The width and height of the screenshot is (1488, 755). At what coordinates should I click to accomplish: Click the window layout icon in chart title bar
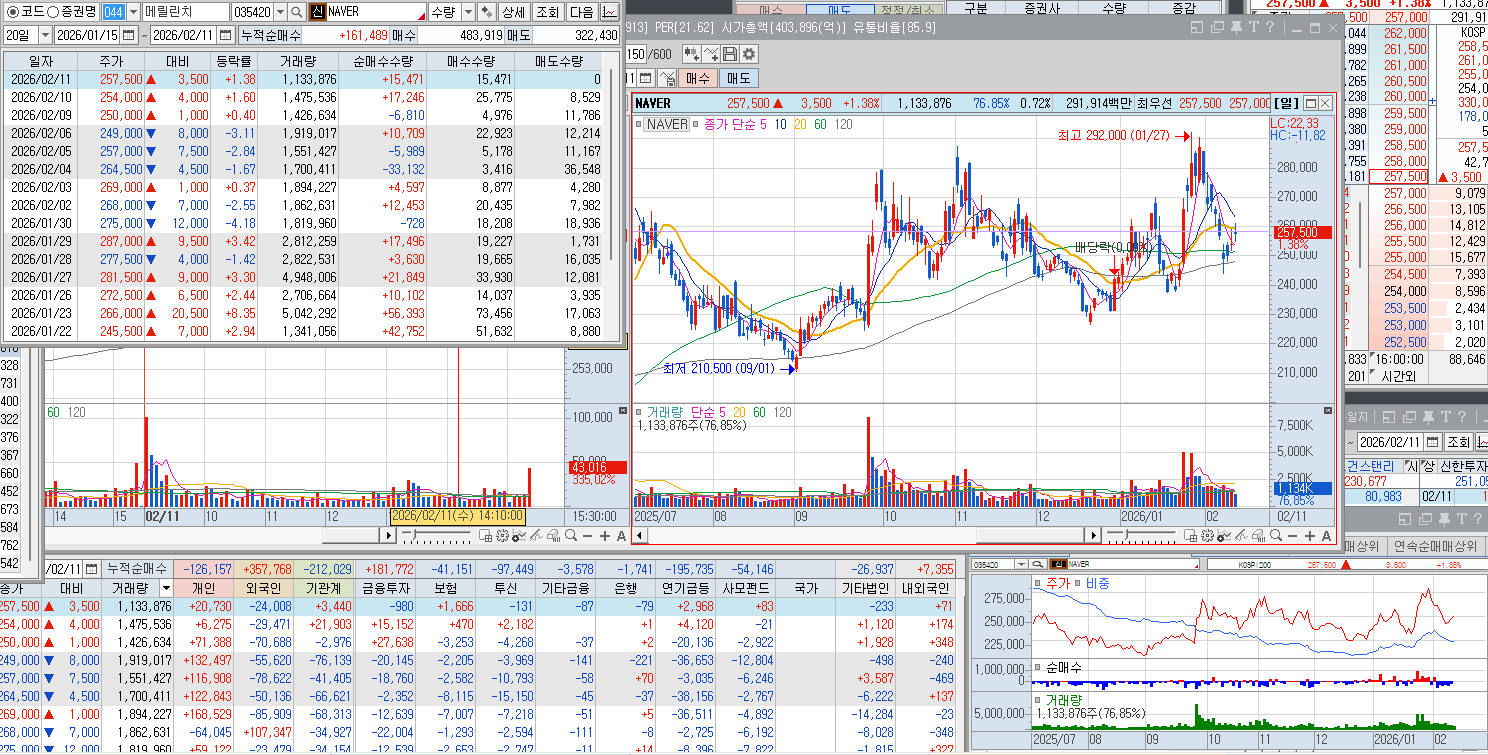(x=1197, y=27)
